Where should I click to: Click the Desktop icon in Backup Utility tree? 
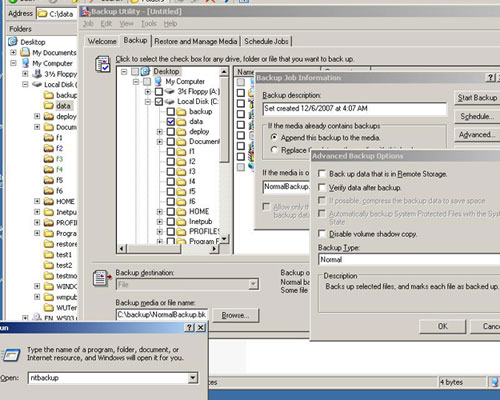point(145,71)
